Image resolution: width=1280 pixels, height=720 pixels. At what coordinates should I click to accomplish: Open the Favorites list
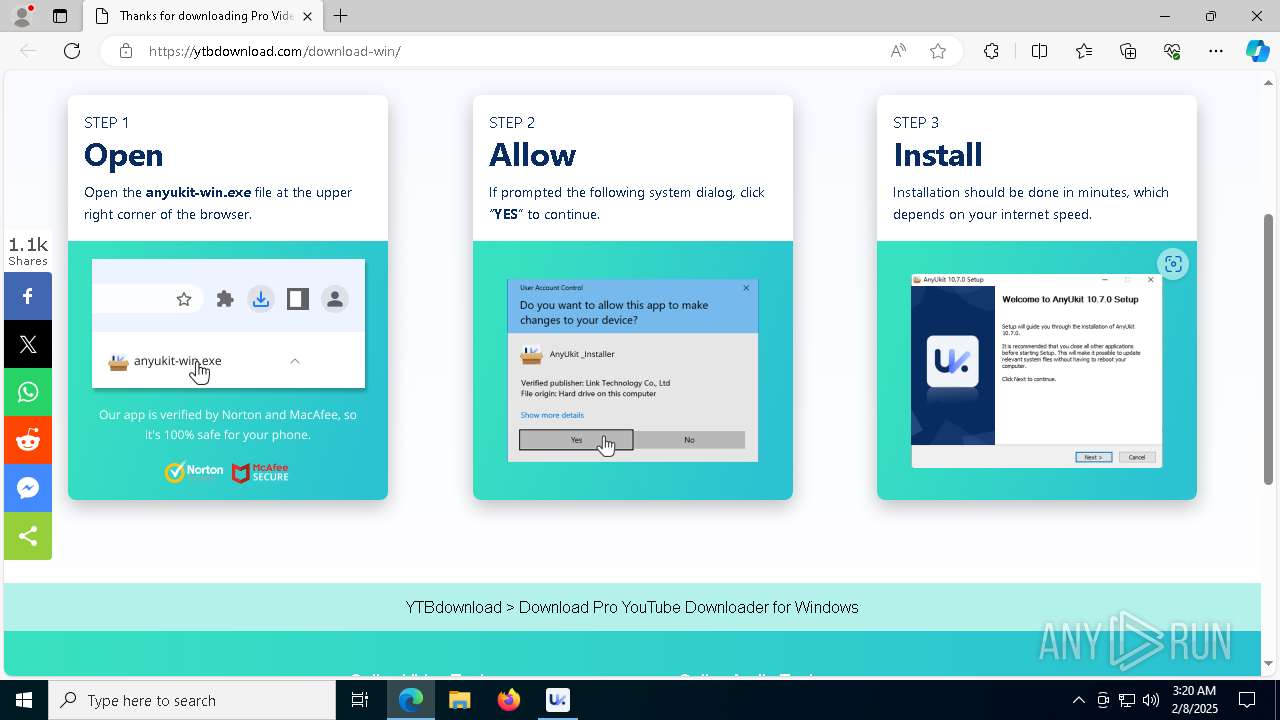(x=1084, y=51)
